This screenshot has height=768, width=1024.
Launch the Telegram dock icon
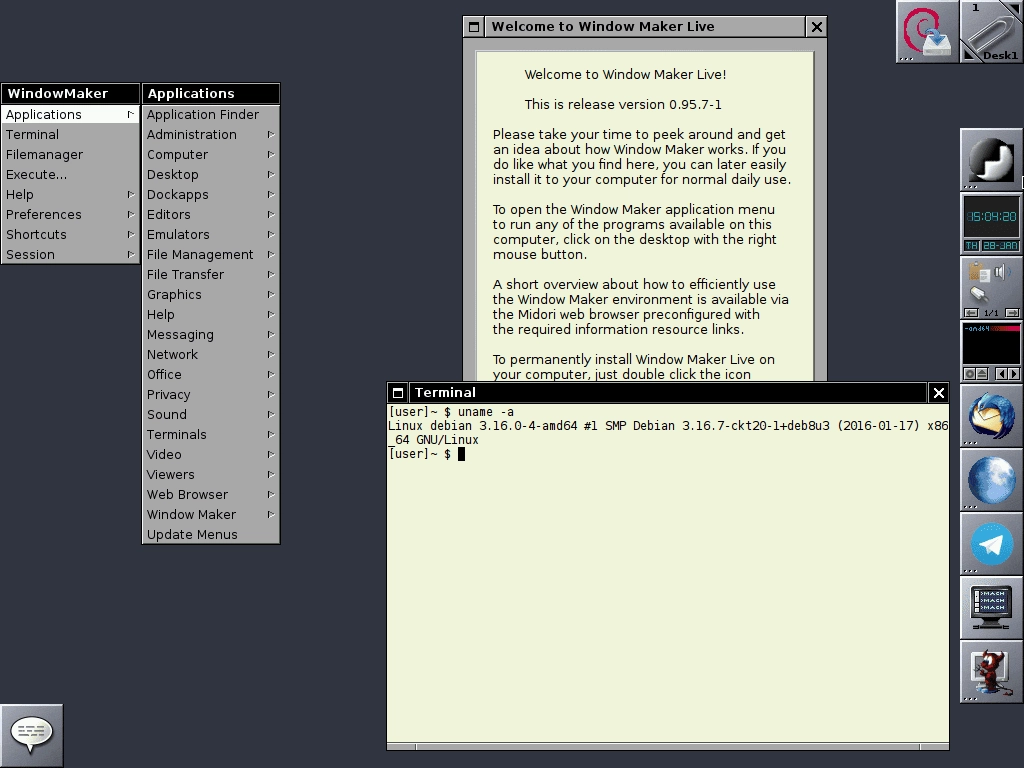click(x=991, y=543)
